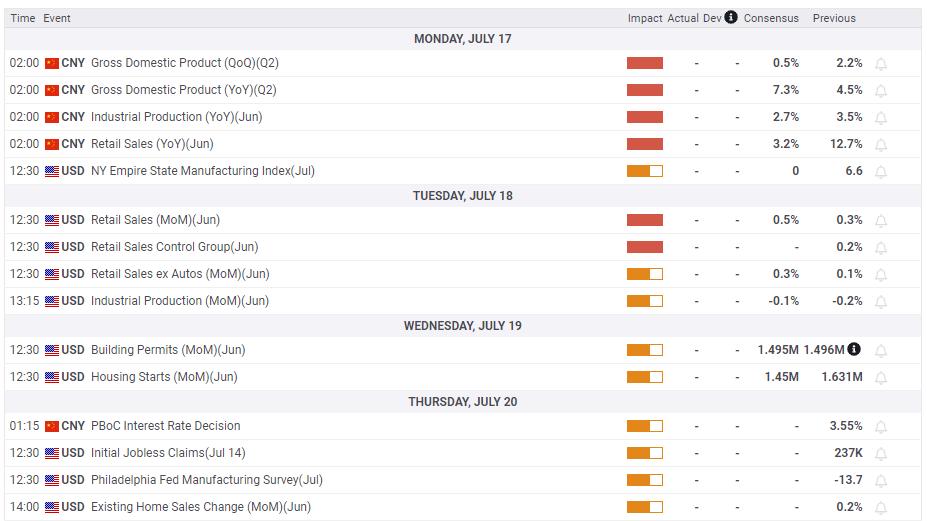This screenshot has width=927, height=521.
Task: Open Retail Sales (YoY)(Jun) CNY event link
Action: [152, 144]
